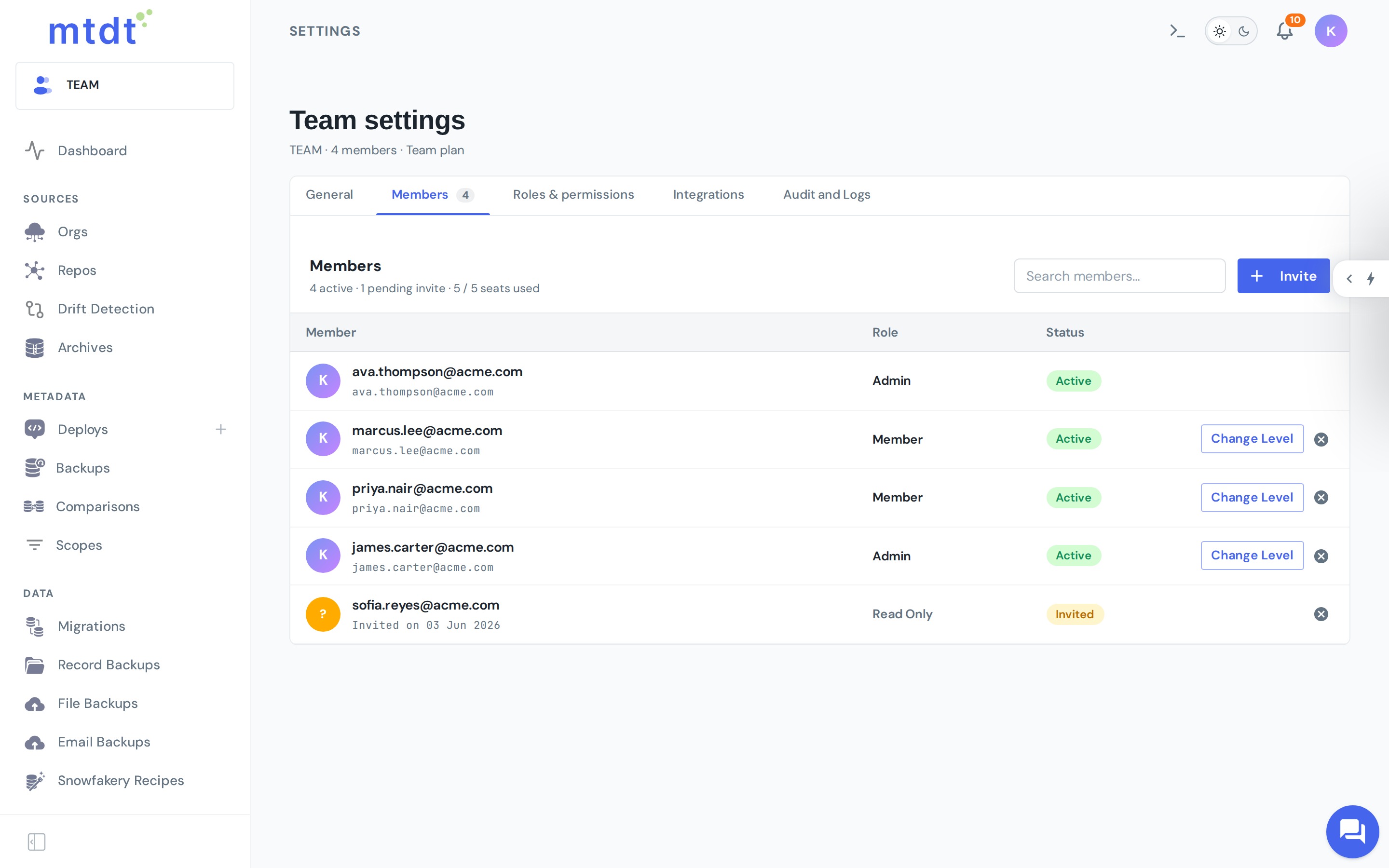Switch to Roles & permissions tab

pos(573,195)
